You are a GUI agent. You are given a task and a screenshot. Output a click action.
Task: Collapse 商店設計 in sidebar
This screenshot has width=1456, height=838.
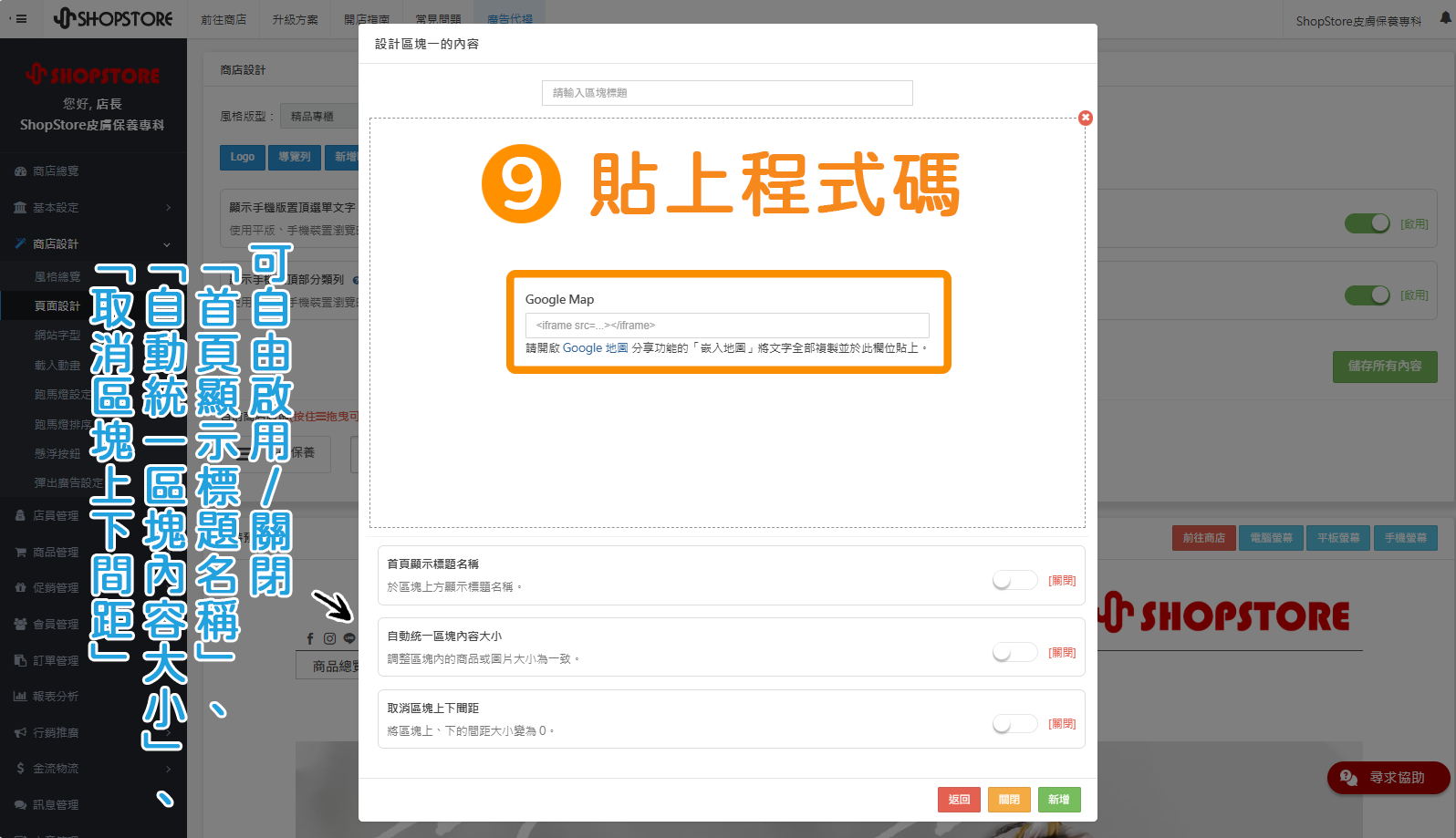tap(93, 244)
